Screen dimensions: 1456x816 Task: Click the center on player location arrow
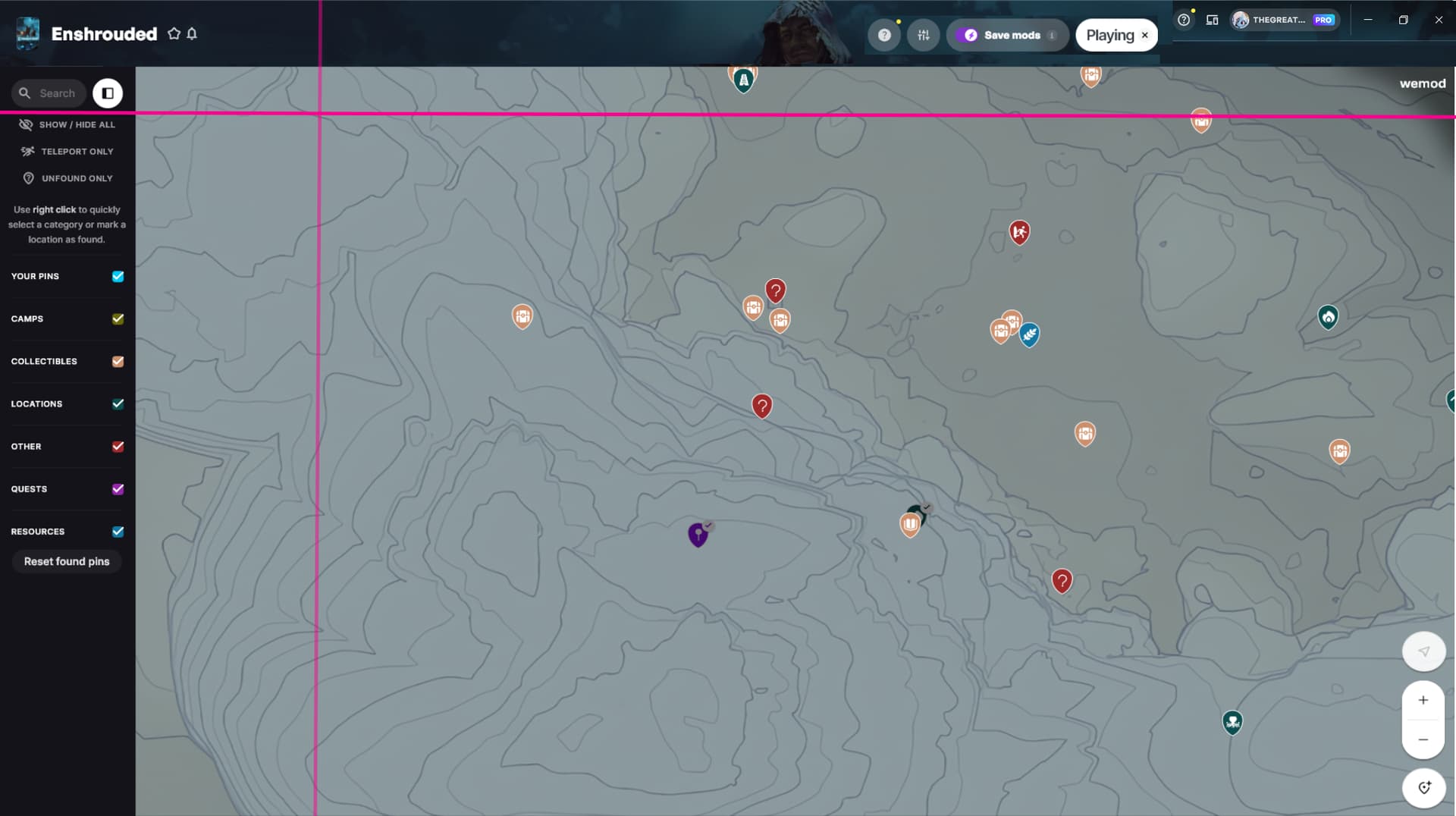pos(1423,651)
